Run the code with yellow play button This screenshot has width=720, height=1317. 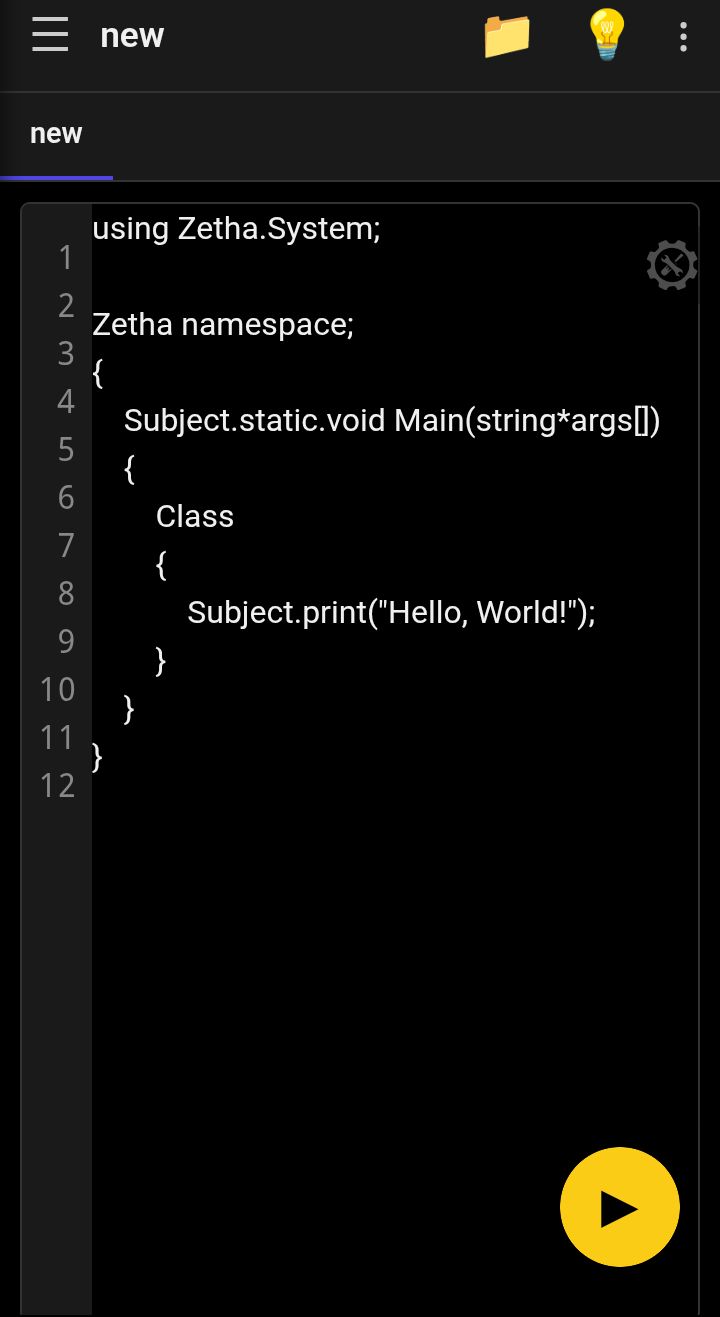click(x=620, y=1207)
